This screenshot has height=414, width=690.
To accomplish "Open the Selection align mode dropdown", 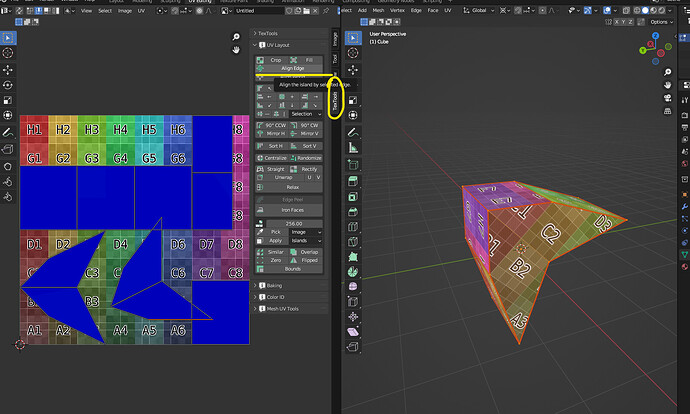I will [306, 114].
